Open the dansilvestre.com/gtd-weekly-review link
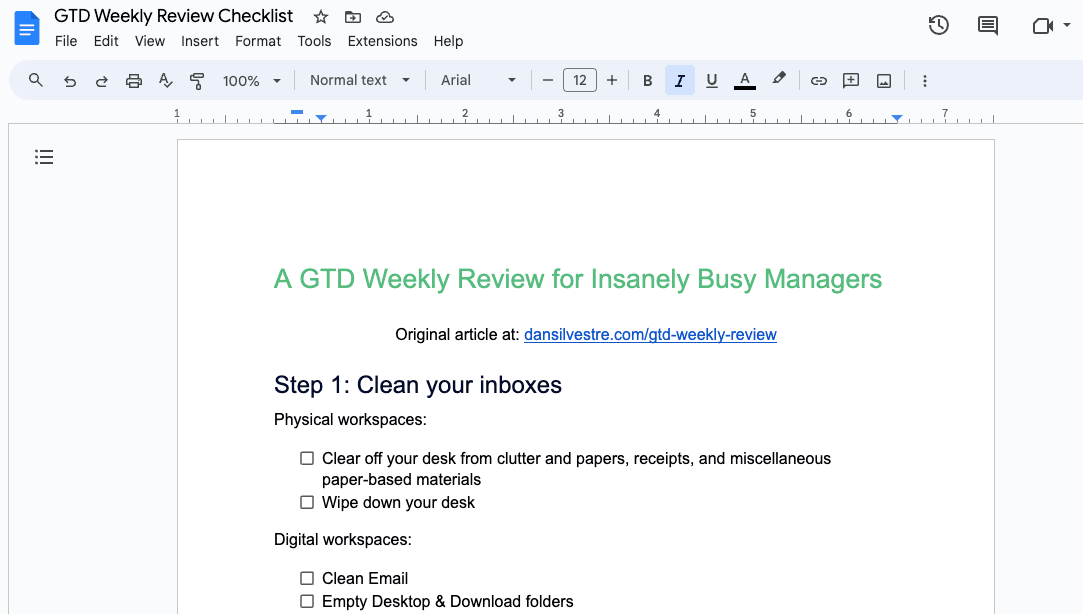Image resolution: width=1083 pixels, height=614 pixels. 650,335
